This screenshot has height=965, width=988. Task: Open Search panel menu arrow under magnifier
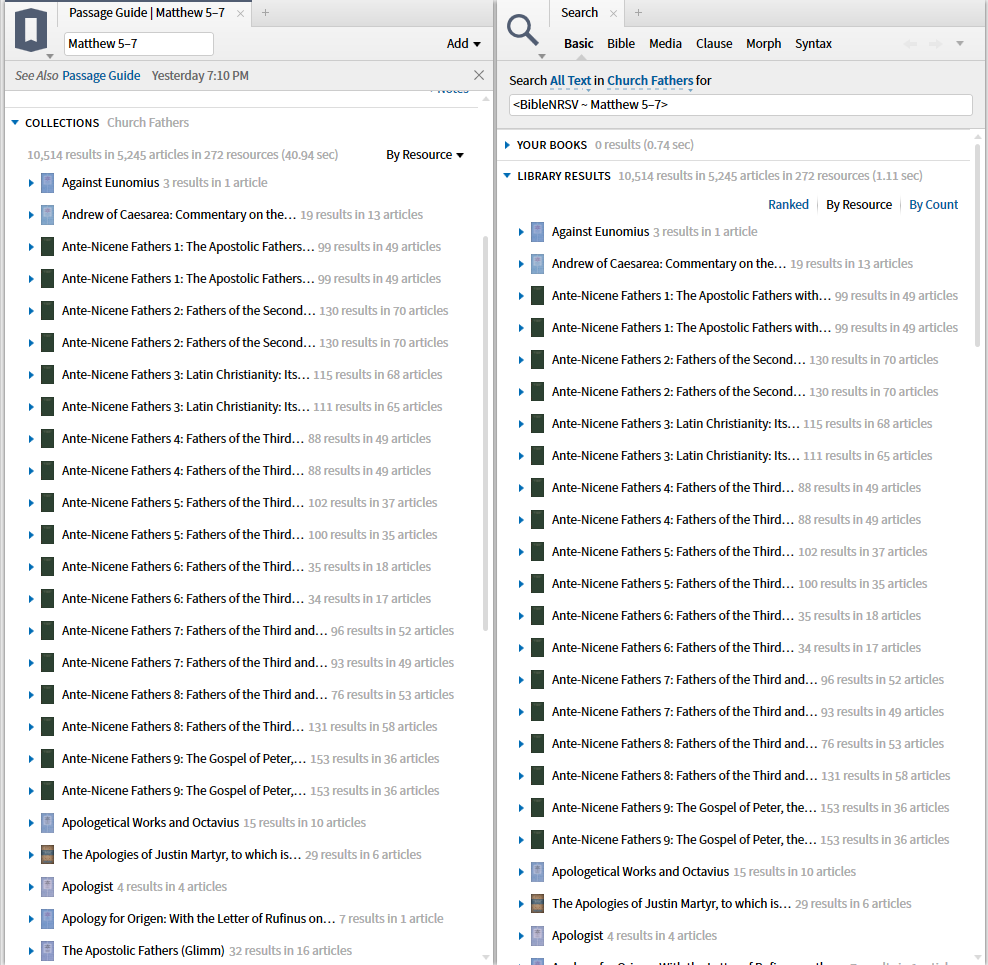pyautogui.click(x=541, y=57)
